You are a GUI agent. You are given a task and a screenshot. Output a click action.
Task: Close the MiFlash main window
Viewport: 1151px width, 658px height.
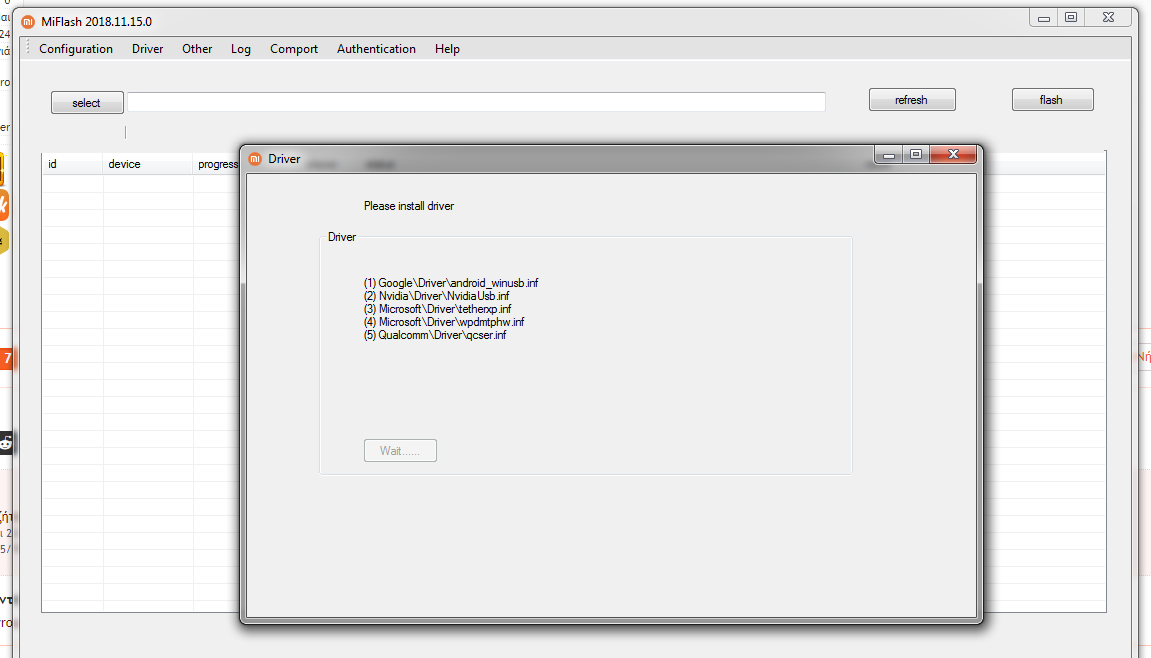click(1108, 17)
